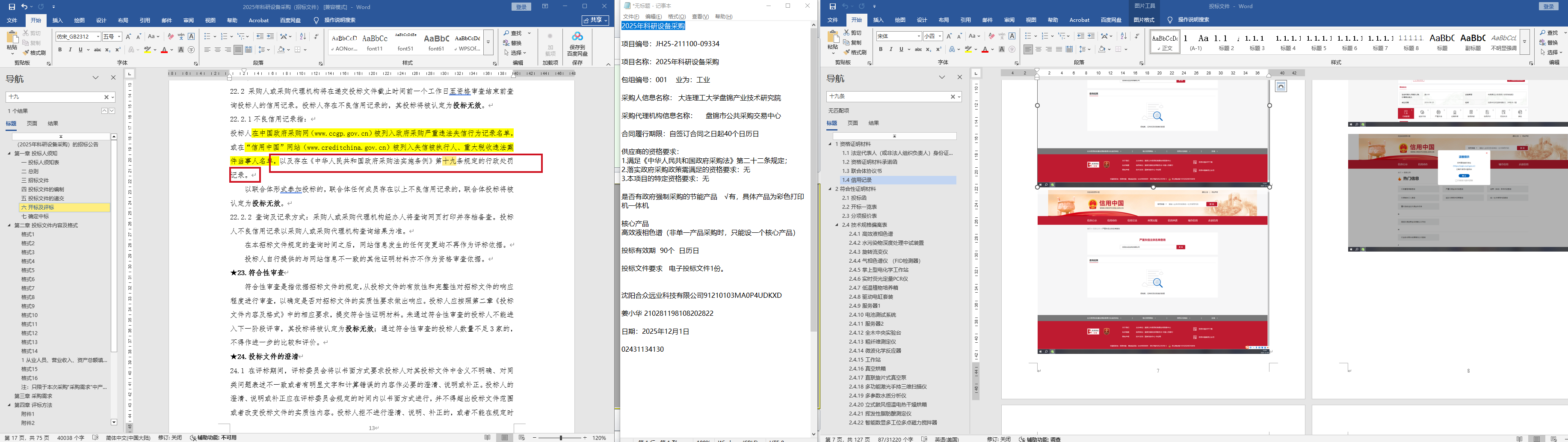This screenshot has height=442, width=1568.
Task: Open 2.4.1 高效液相色谱 heading in right navigation
Action: (x=871, y=234)
